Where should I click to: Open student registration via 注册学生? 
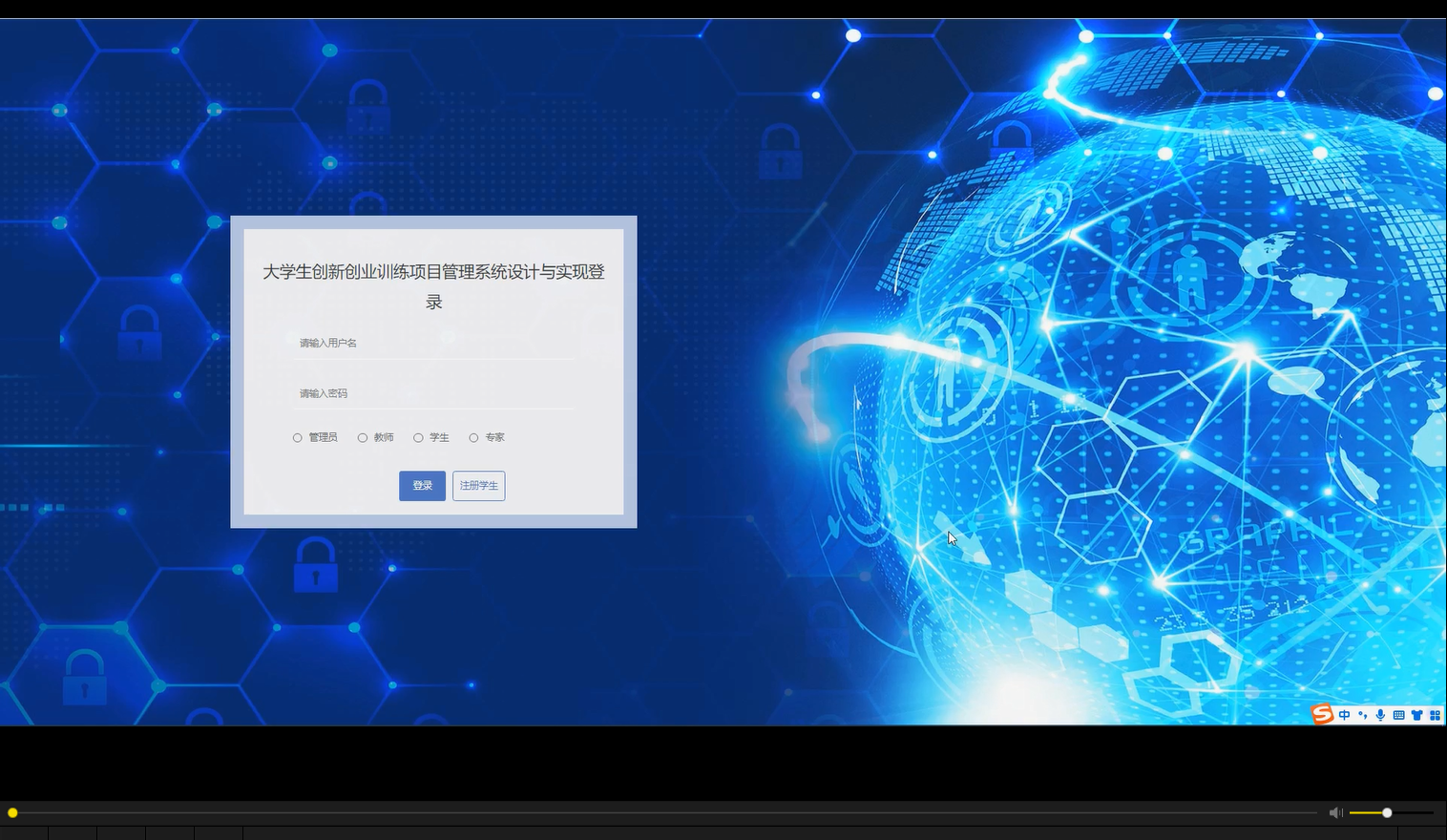(478, 486)
